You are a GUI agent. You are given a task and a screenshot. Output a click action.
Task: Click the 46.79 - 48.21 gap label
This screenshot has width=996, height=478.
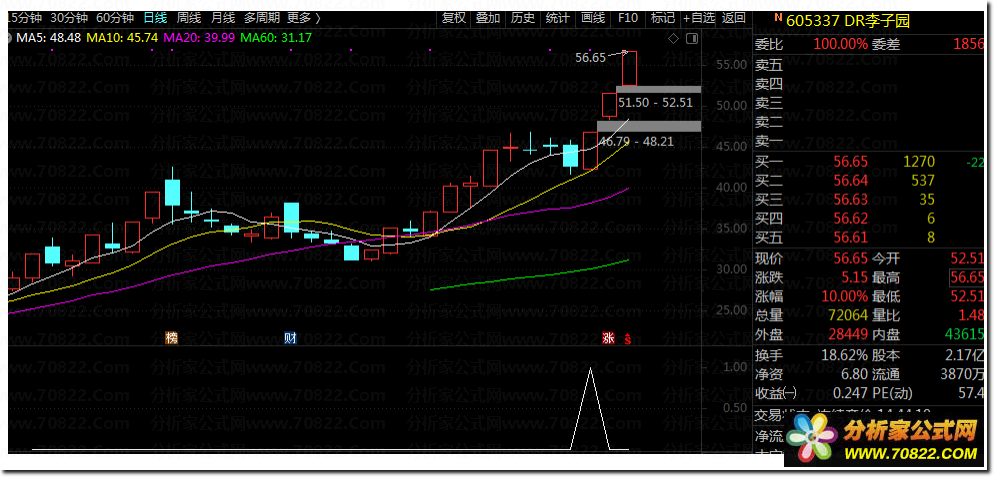click(636, 141)
